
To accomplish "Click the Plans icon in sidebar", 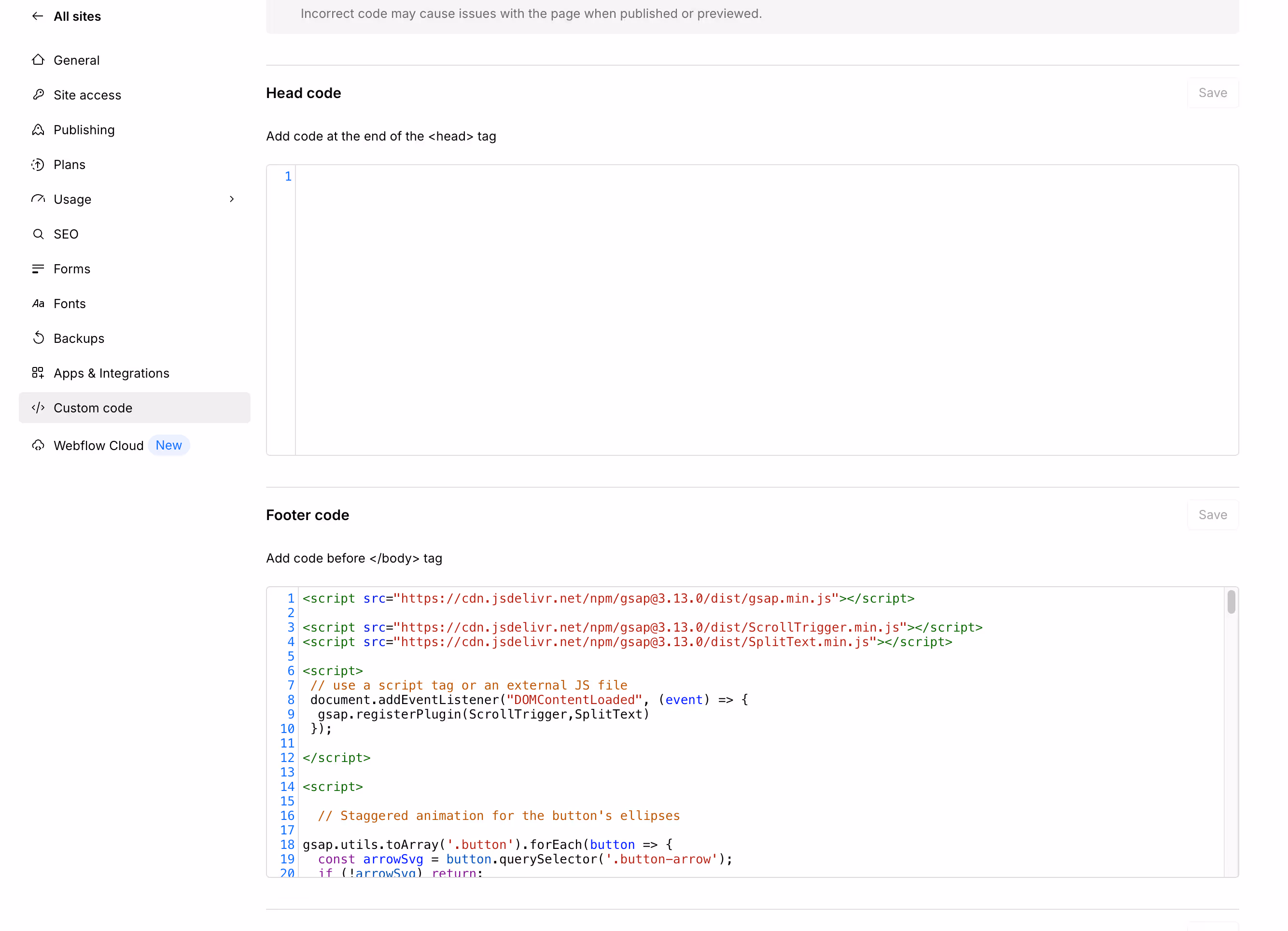I will point(38,164).
